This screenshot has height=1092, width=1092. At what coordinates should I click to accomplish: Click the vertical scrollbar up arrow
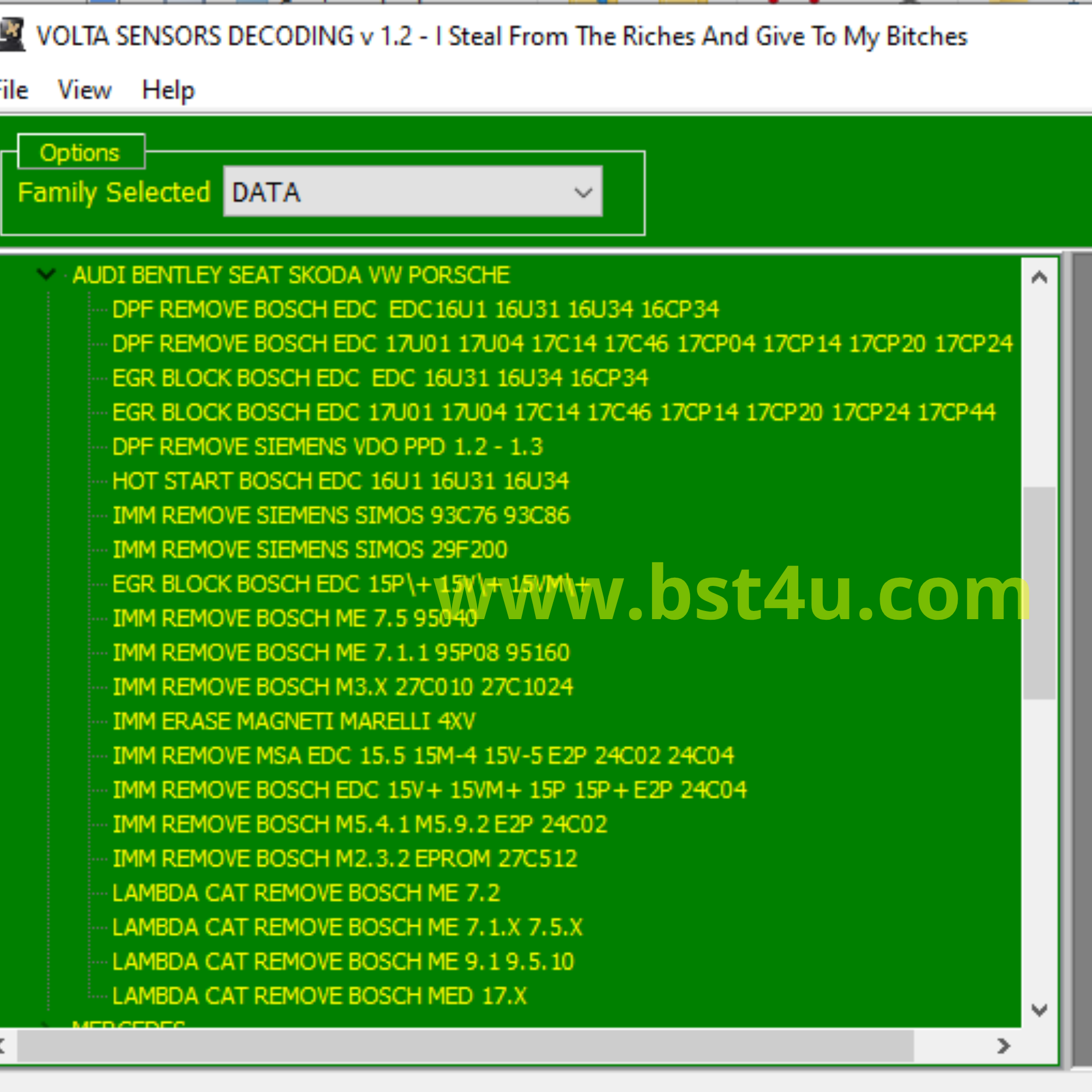click(1040, 277)
